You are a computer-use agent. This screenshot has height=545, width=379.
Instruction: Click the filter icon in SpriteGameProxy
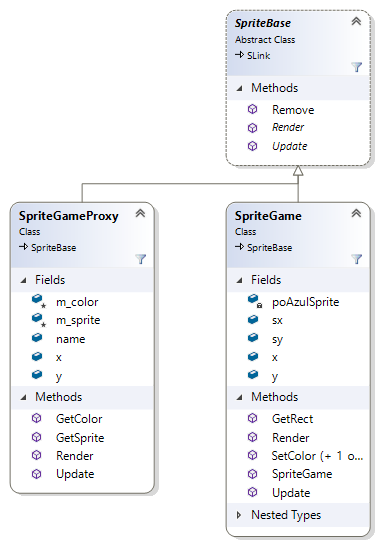tap(140, 259)
